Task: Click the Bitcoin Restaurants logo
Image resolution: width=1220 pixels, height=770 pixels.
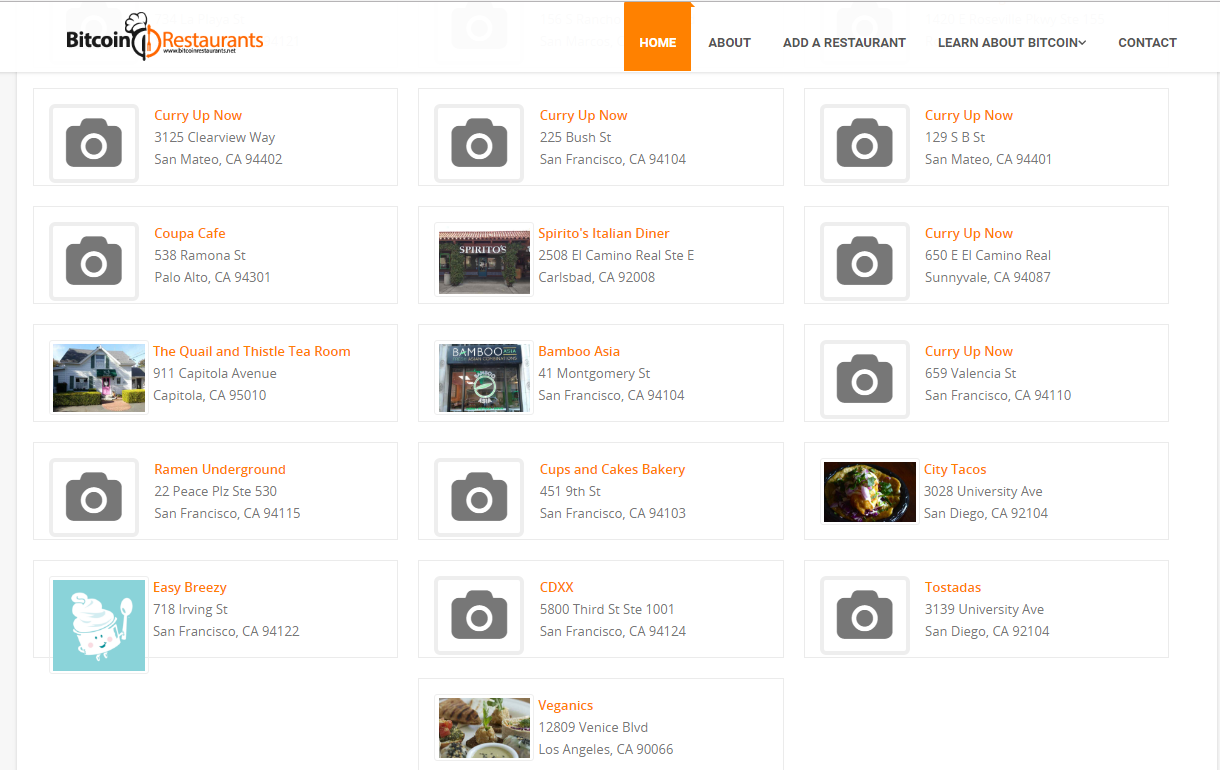Action: (x=165, y=37)
